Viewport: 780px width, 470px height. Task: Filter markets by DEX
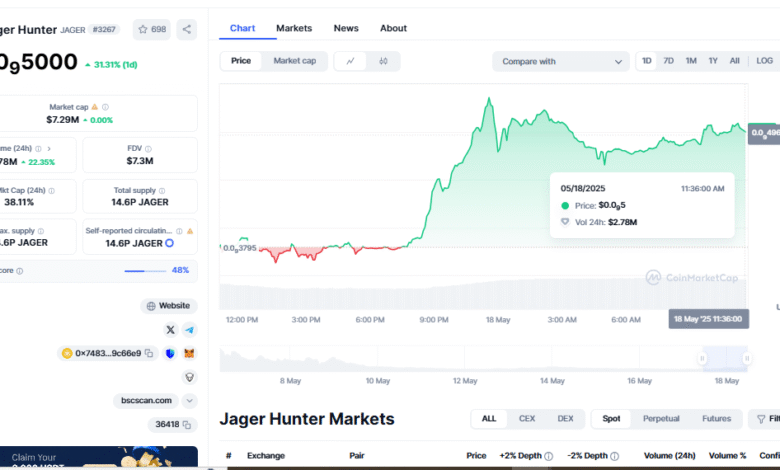coord(565,419)
